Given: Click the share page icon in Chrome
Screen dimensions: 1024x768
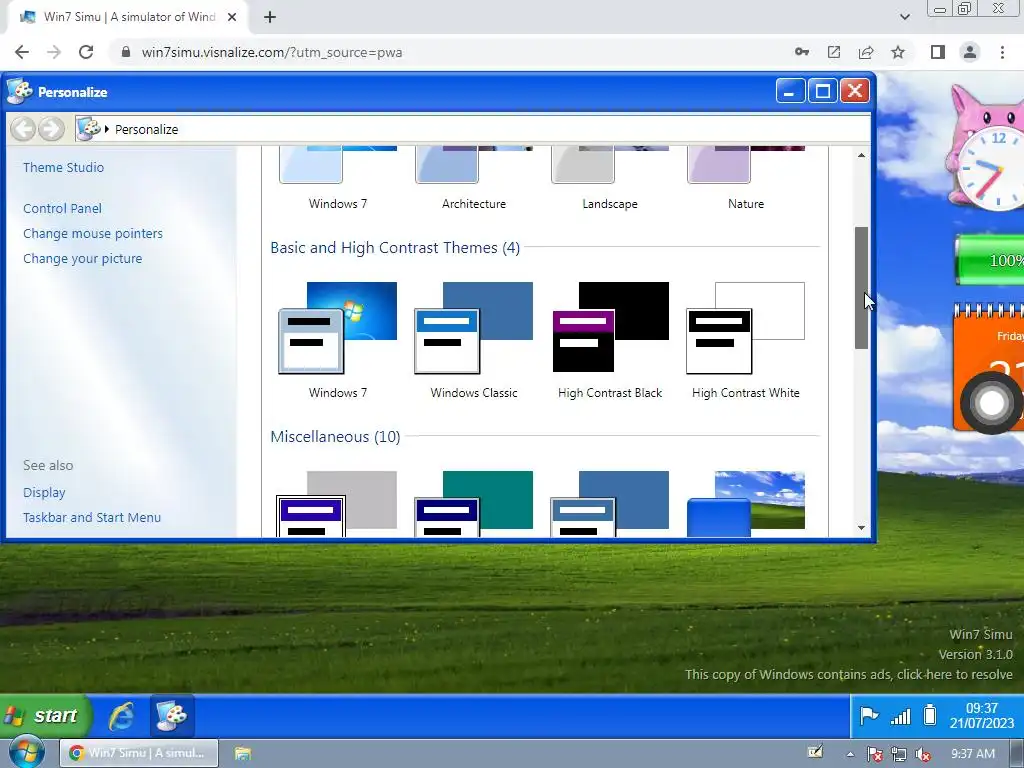Looking at the screenshot, I should point(866,52).
